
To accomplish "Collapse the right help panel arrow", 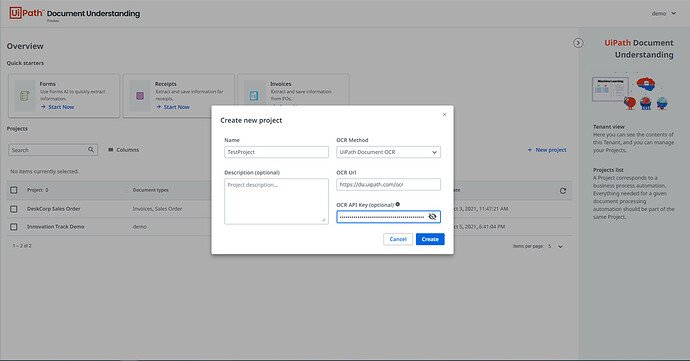I will pyautogui.click(x=578, y=43).
